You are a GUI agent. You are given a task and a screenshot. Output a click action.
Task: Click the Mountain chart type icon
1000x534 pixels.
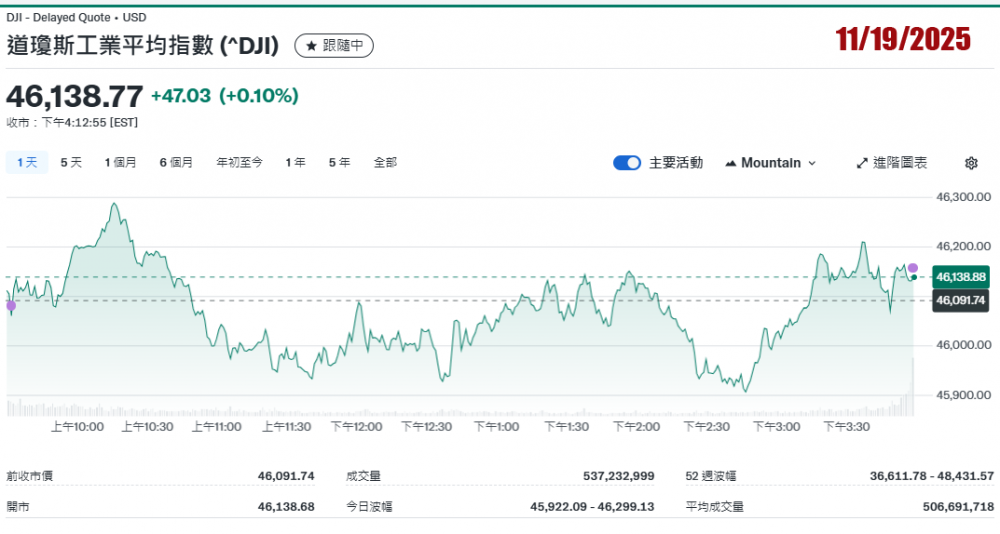[x=730, y=163]
